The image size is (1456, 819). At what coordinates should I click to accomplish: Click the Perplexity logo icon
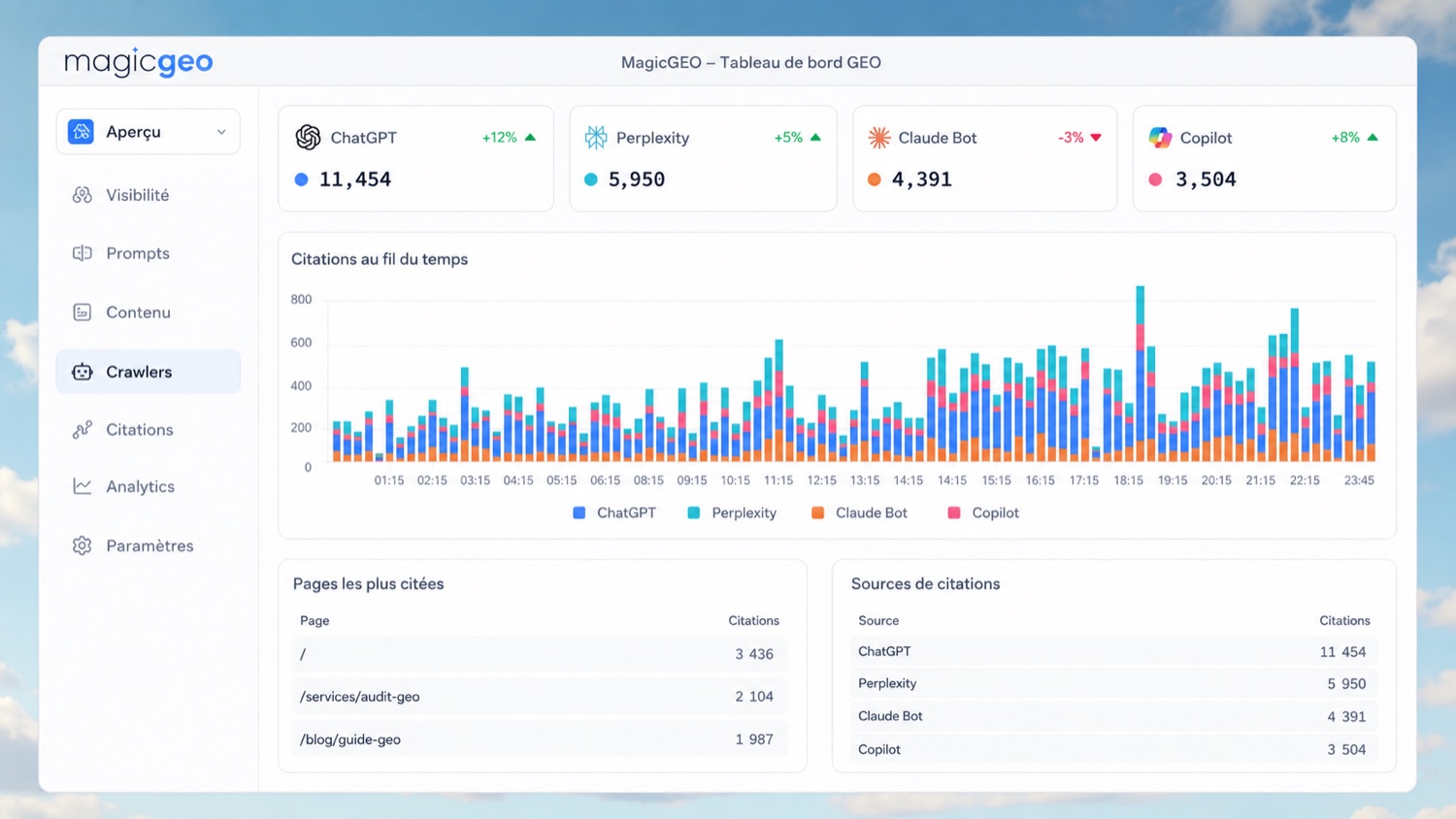(596, 138)
